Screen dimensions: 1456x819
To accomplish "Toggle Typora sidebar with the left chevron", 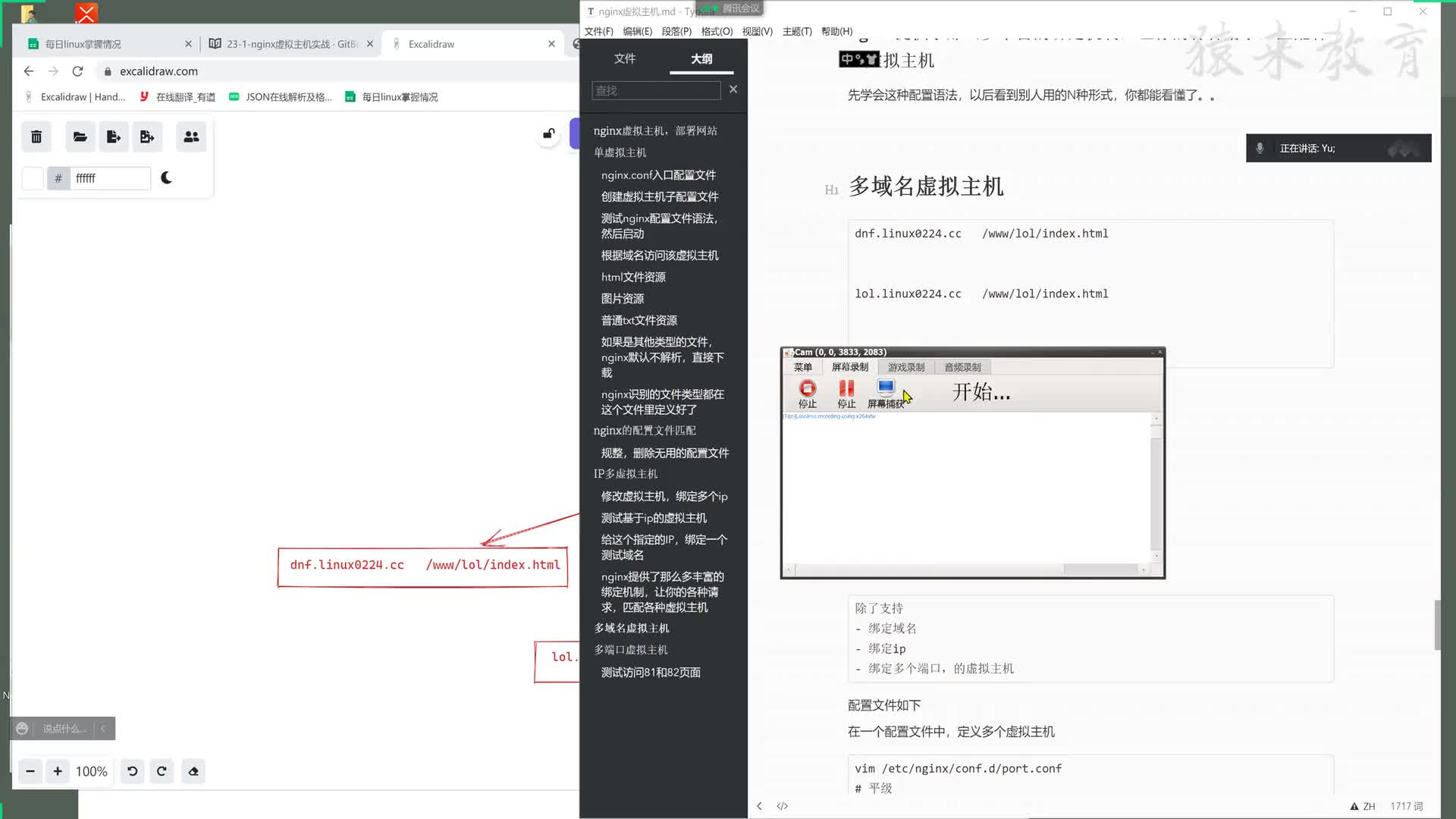I will [759, 806].
